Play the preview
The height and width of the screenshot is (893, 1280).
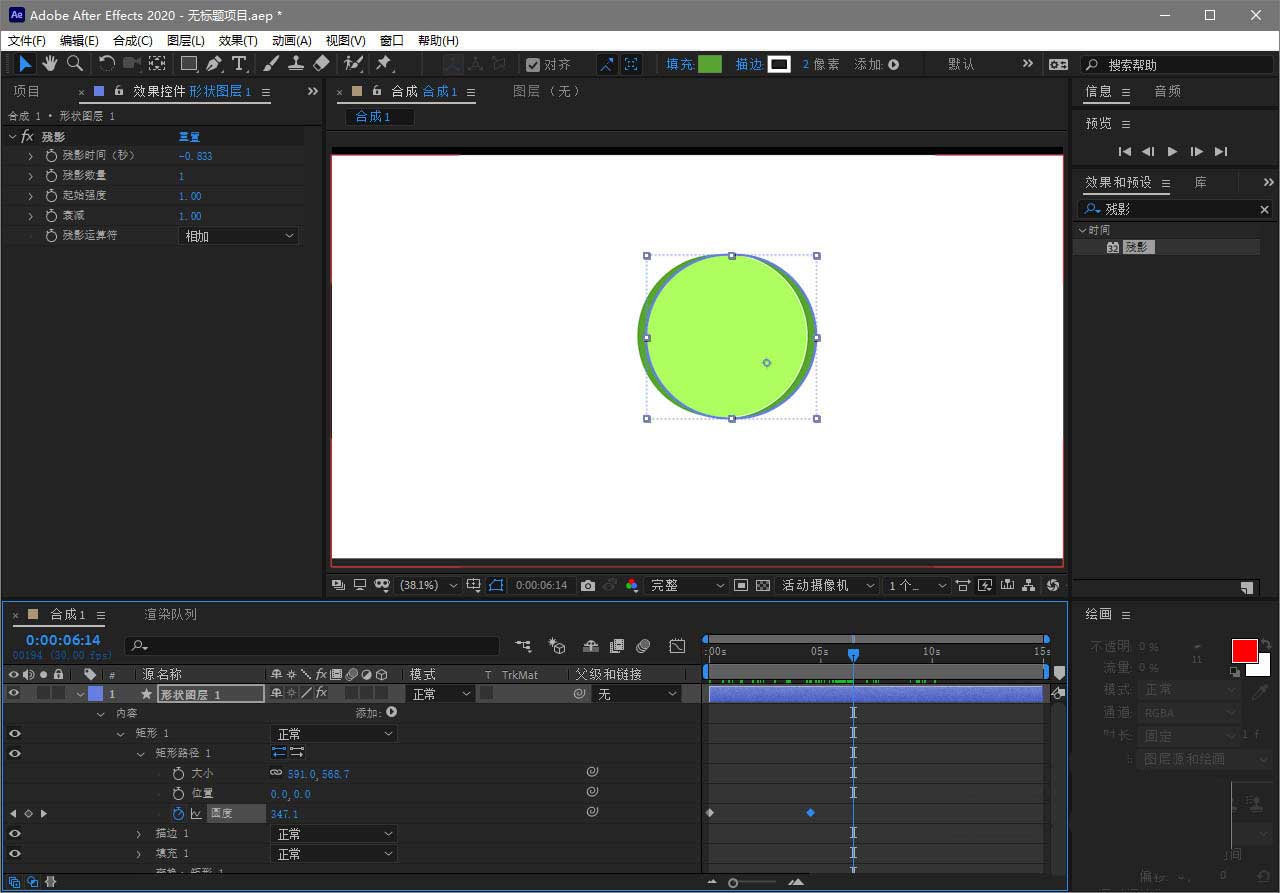coord(1172,152)
